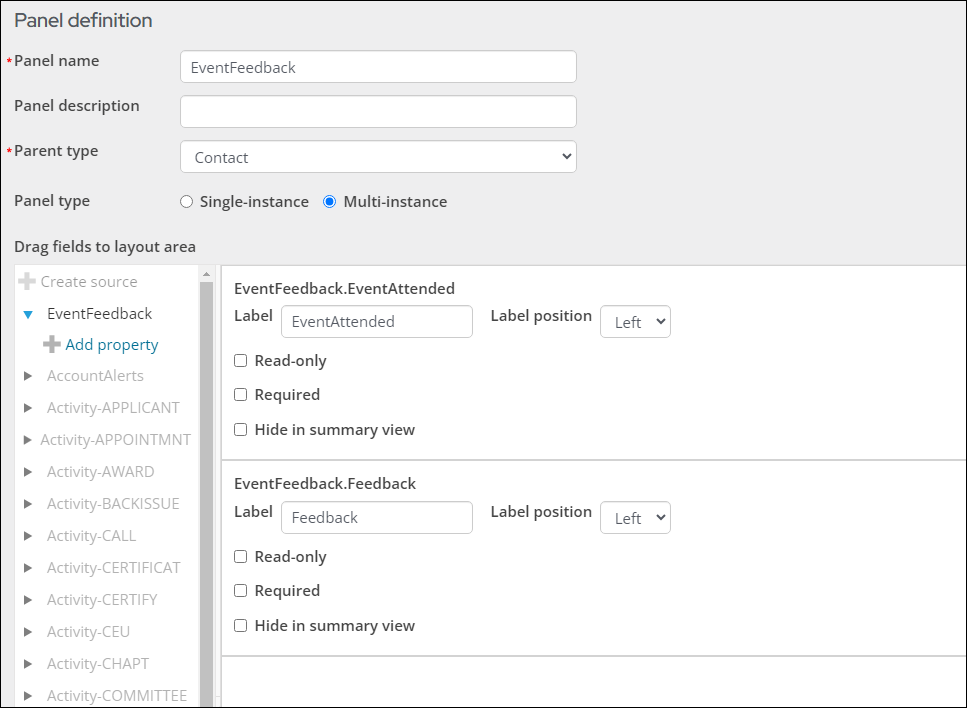Click the source list scroll-up arrow

[207, 274]
